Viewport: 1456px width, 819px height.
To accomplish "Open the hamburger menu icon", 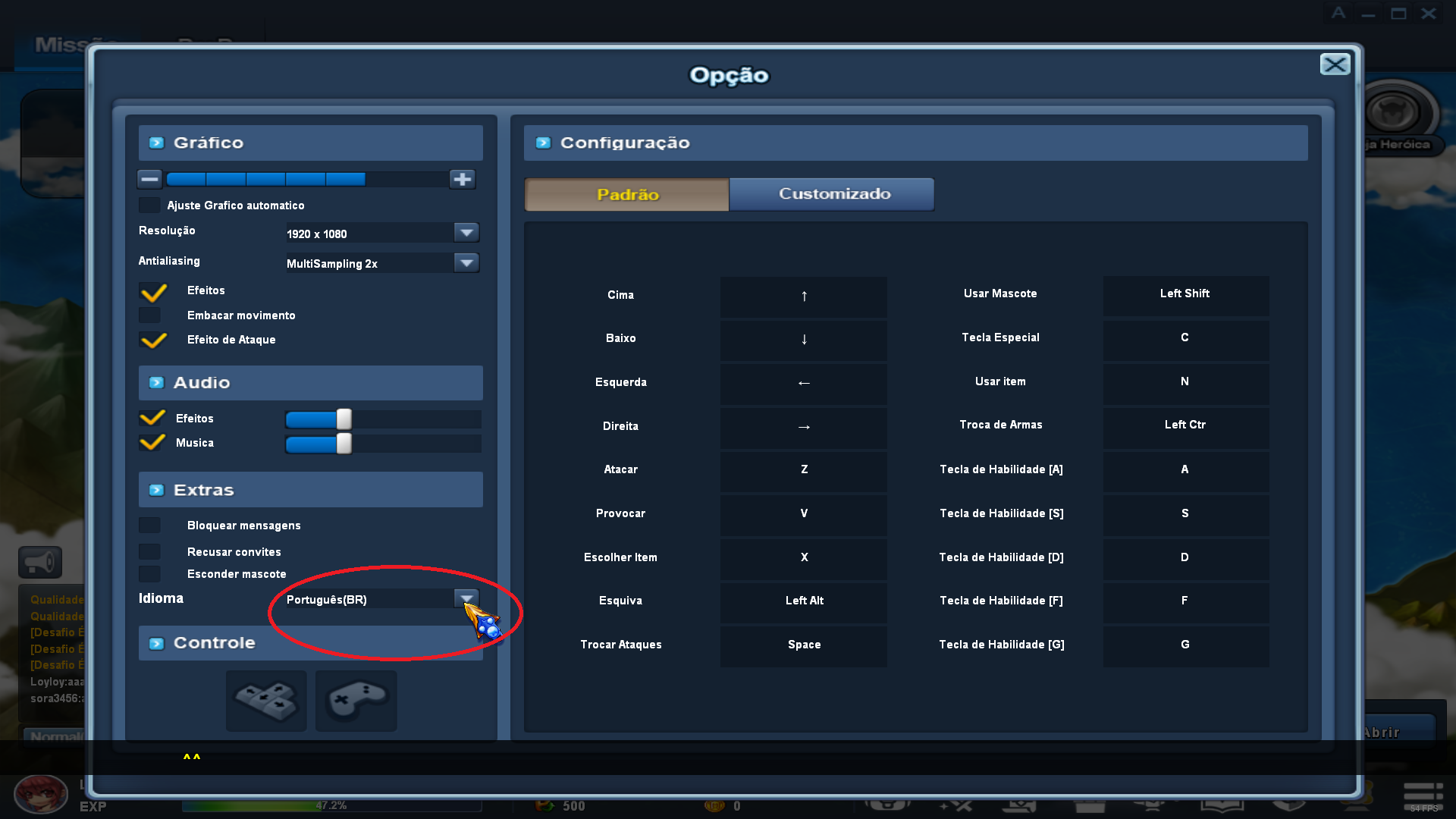I will coord(1423,793).
